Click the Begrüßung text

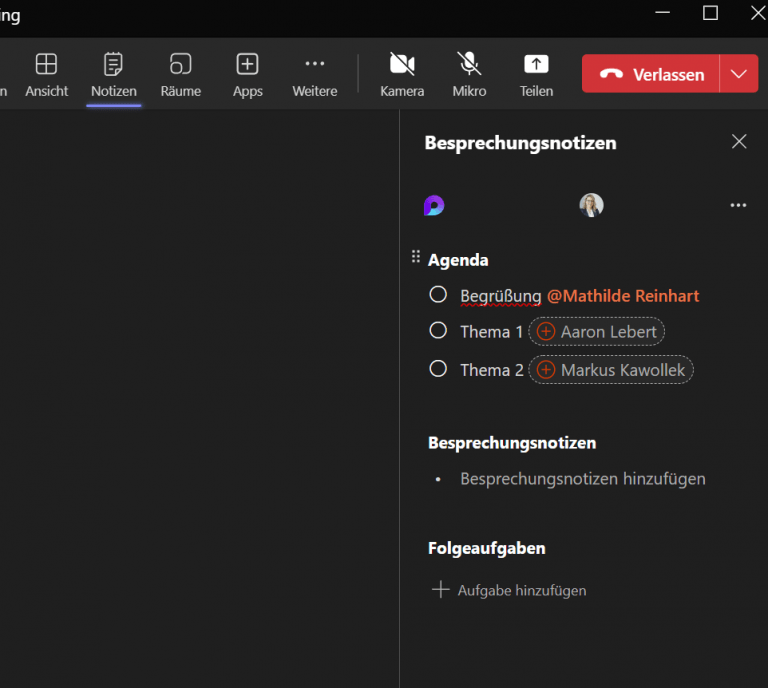point(501,296)
